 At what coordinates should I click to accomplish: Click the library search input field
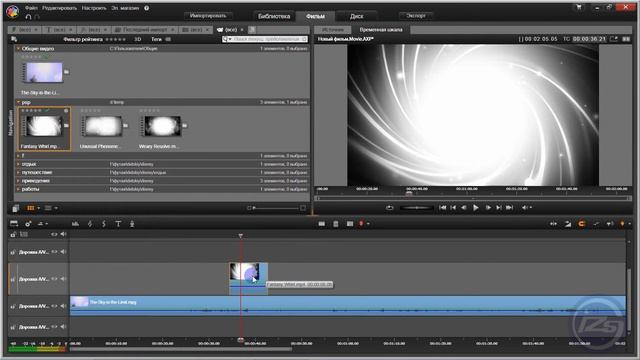(x=265, y=39)
